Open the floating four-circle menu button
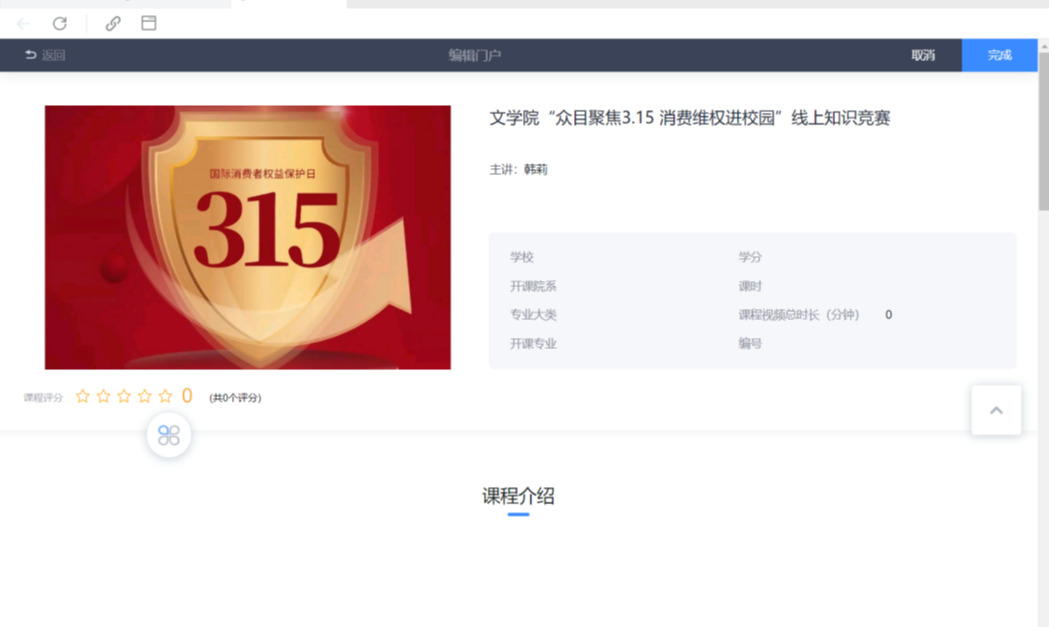Viewport: 1049px width, 627px height. tap(169, 435)
